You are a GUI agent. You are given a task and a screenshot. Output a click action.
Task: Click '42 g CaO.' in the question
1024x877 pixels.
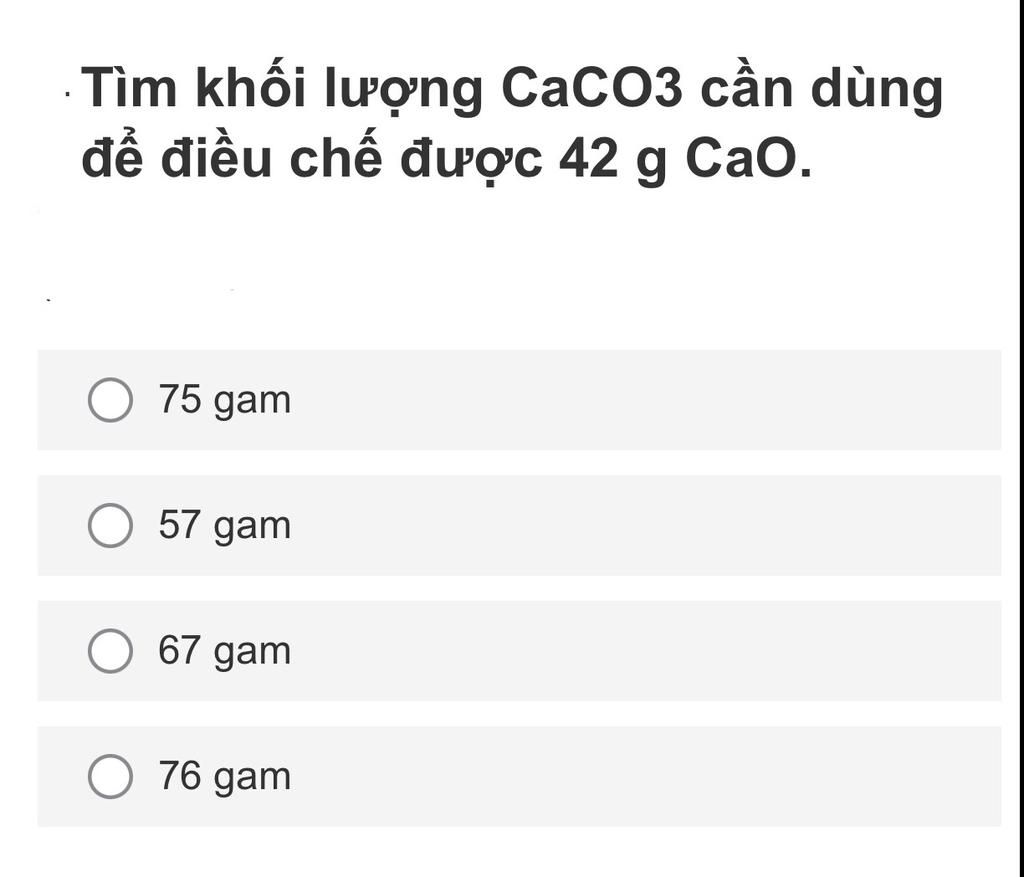pos(686,159)
